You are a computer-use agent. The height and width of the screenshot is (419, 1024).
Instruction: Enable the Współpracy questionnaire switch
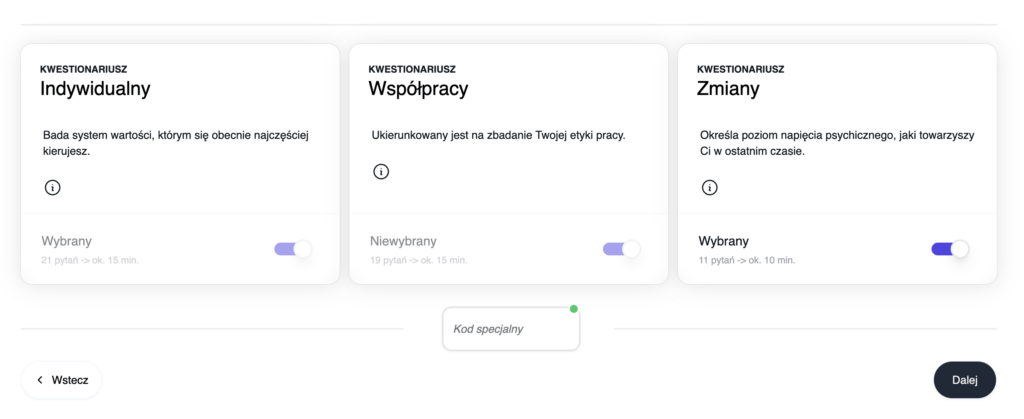[x=621, y=249]
